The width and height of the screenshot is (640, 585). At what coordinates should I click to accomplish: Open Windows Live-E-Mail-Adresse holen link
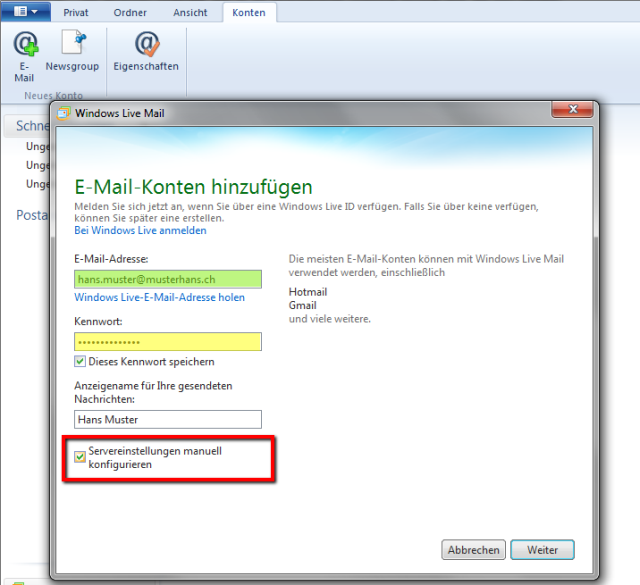(159, 297)
